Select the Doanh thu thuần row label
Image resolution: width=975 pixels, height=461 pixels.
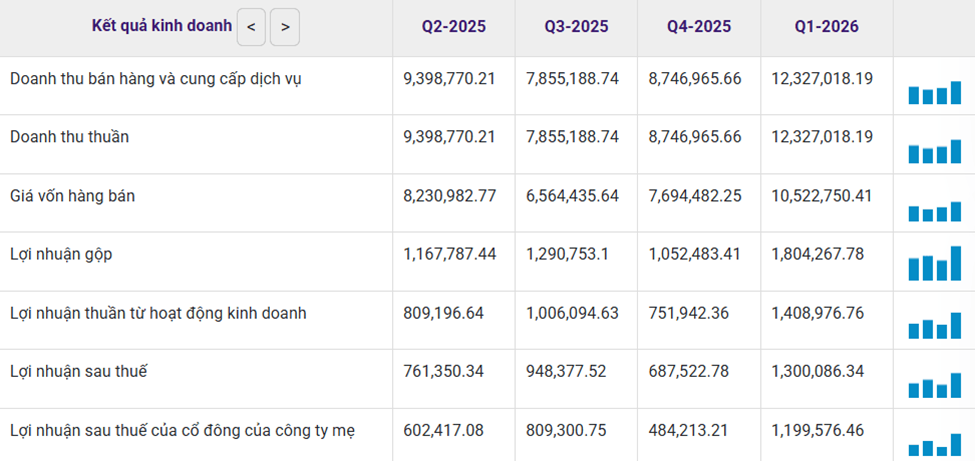[x=70, y=137]
